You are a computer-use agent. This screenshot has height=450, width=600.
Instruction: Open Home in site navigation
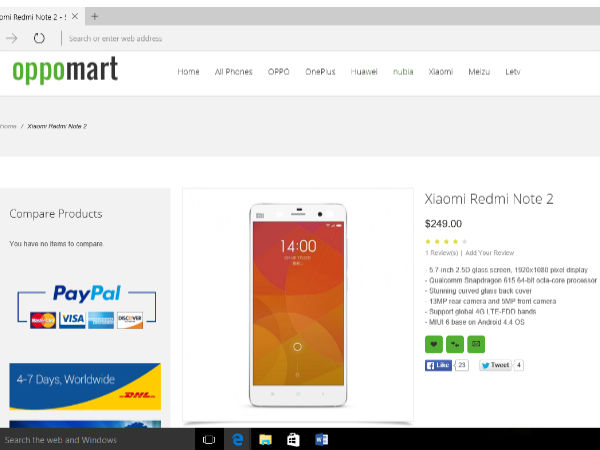[x=188, y=72]
